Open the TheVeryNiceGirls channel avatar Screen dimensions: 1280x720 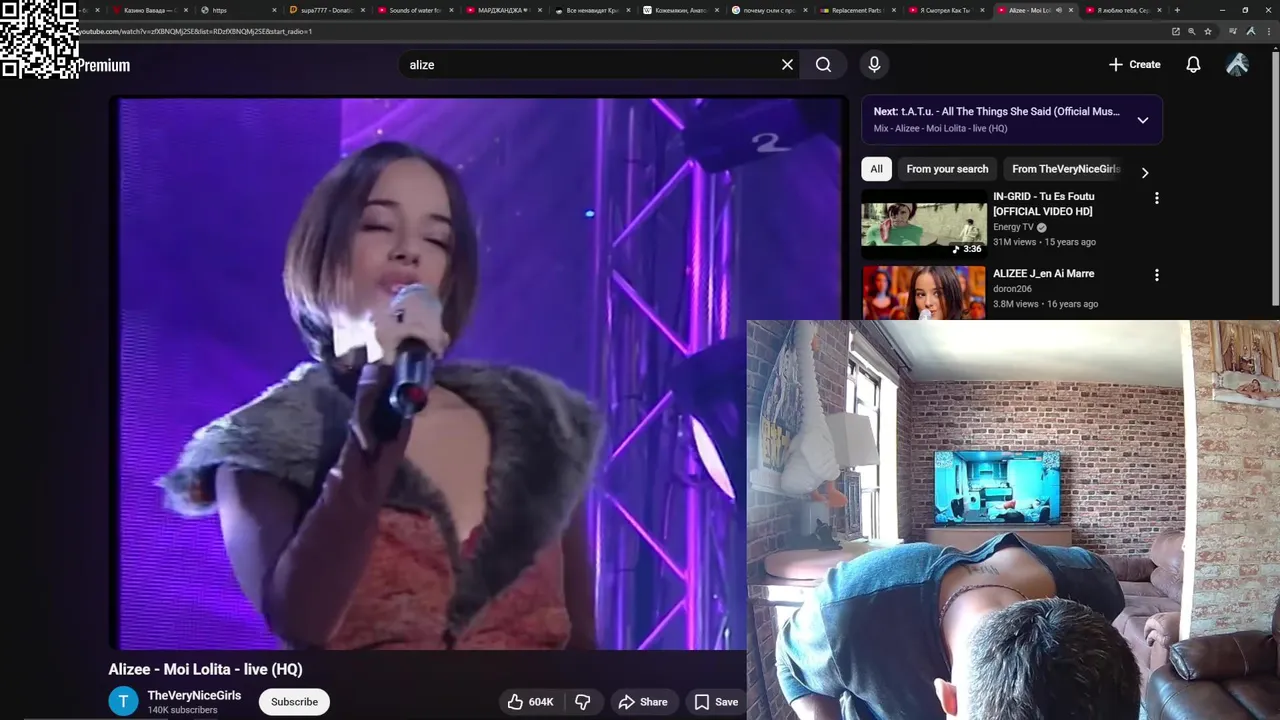[x=123, y=702]
